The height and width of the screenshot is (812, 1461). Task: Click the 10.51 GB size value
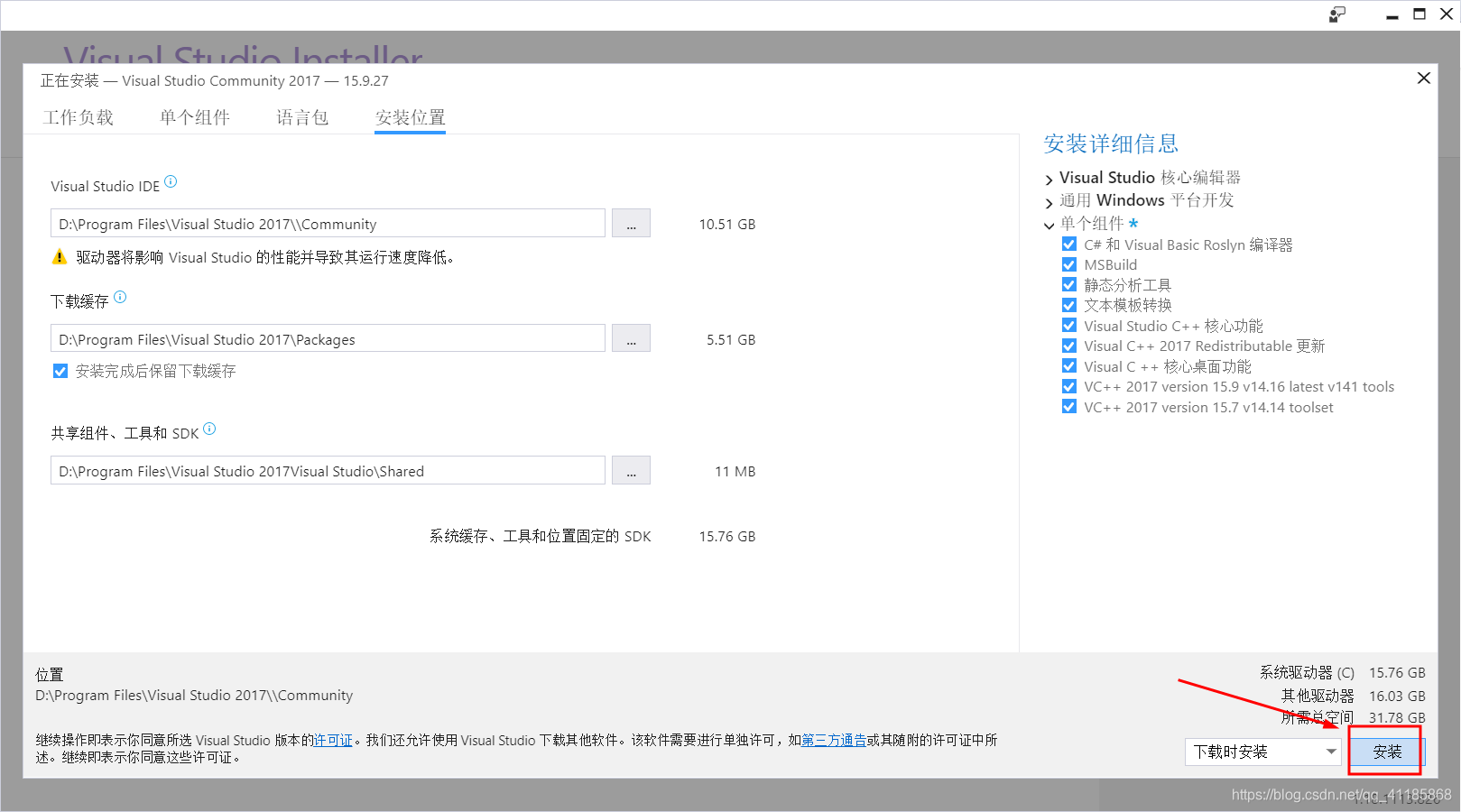(727, 225)
